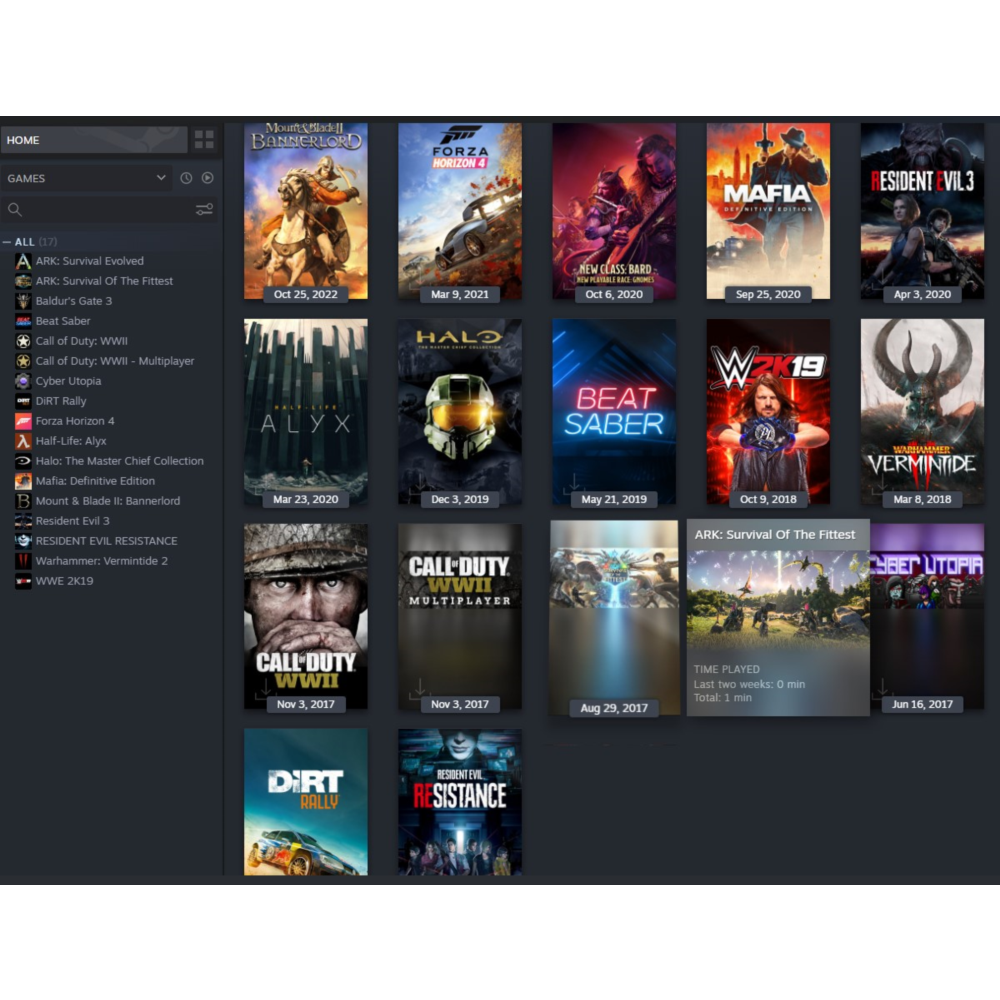Click Mount & Blade II list icon

(23, 501)
